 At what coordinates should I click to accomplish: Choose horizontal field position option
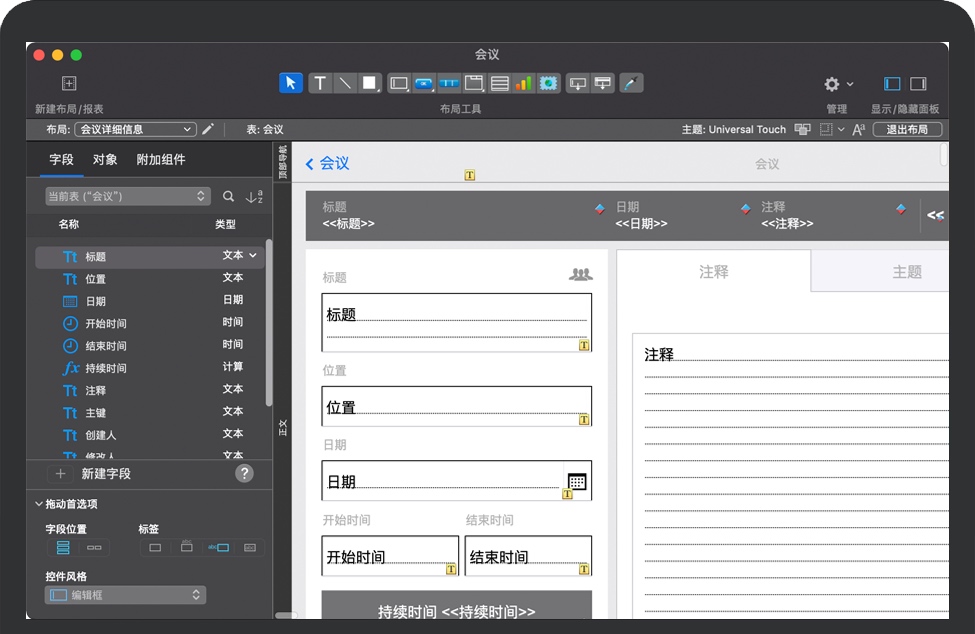[94, 548]
